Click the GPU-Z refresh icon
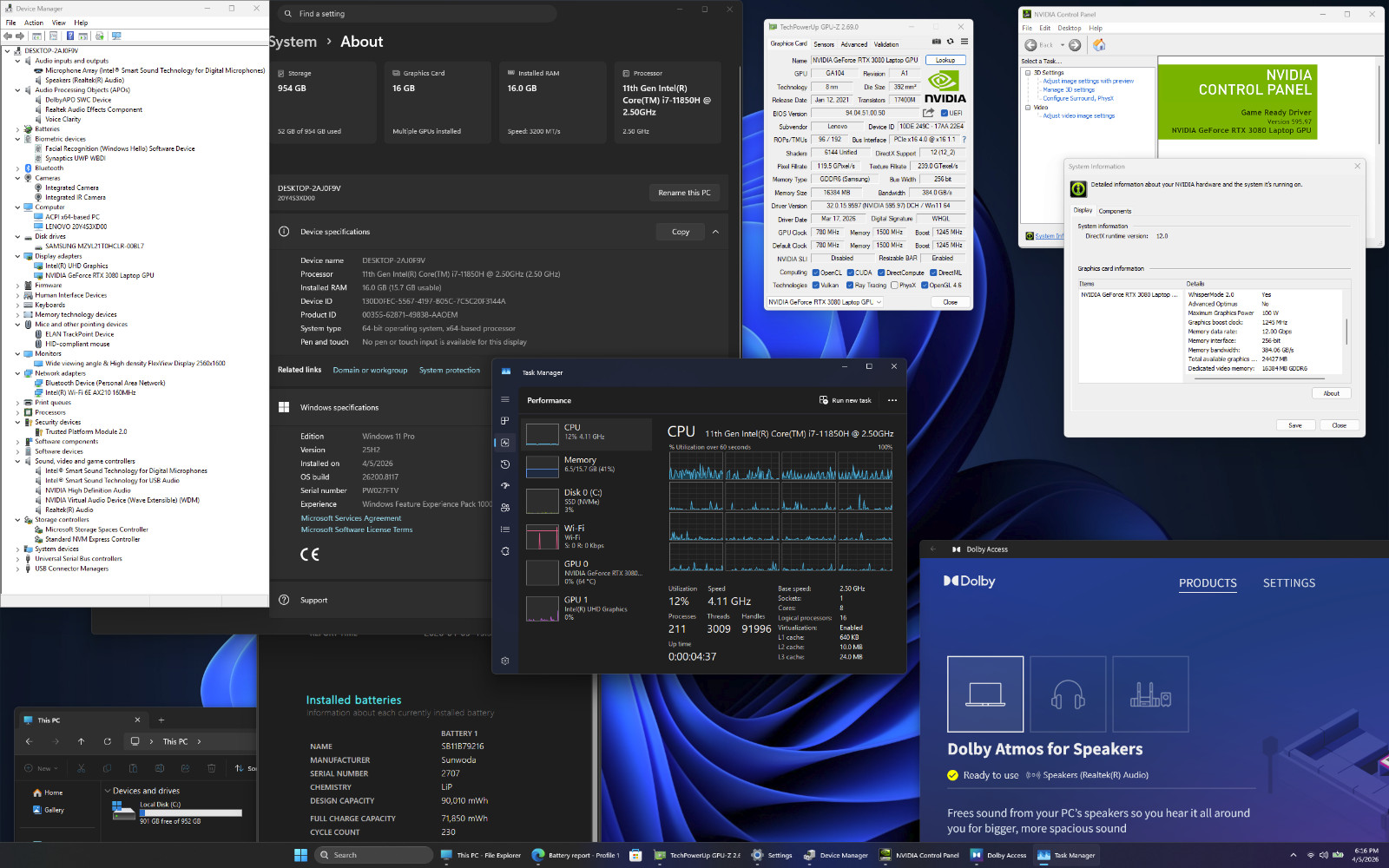 [x=950, y=42]
